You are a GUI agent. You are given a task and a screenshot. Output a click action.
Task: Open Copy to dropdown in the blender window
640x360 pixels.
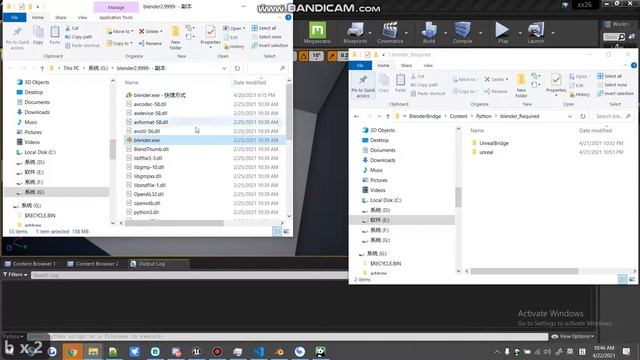[x=120, y=43]
